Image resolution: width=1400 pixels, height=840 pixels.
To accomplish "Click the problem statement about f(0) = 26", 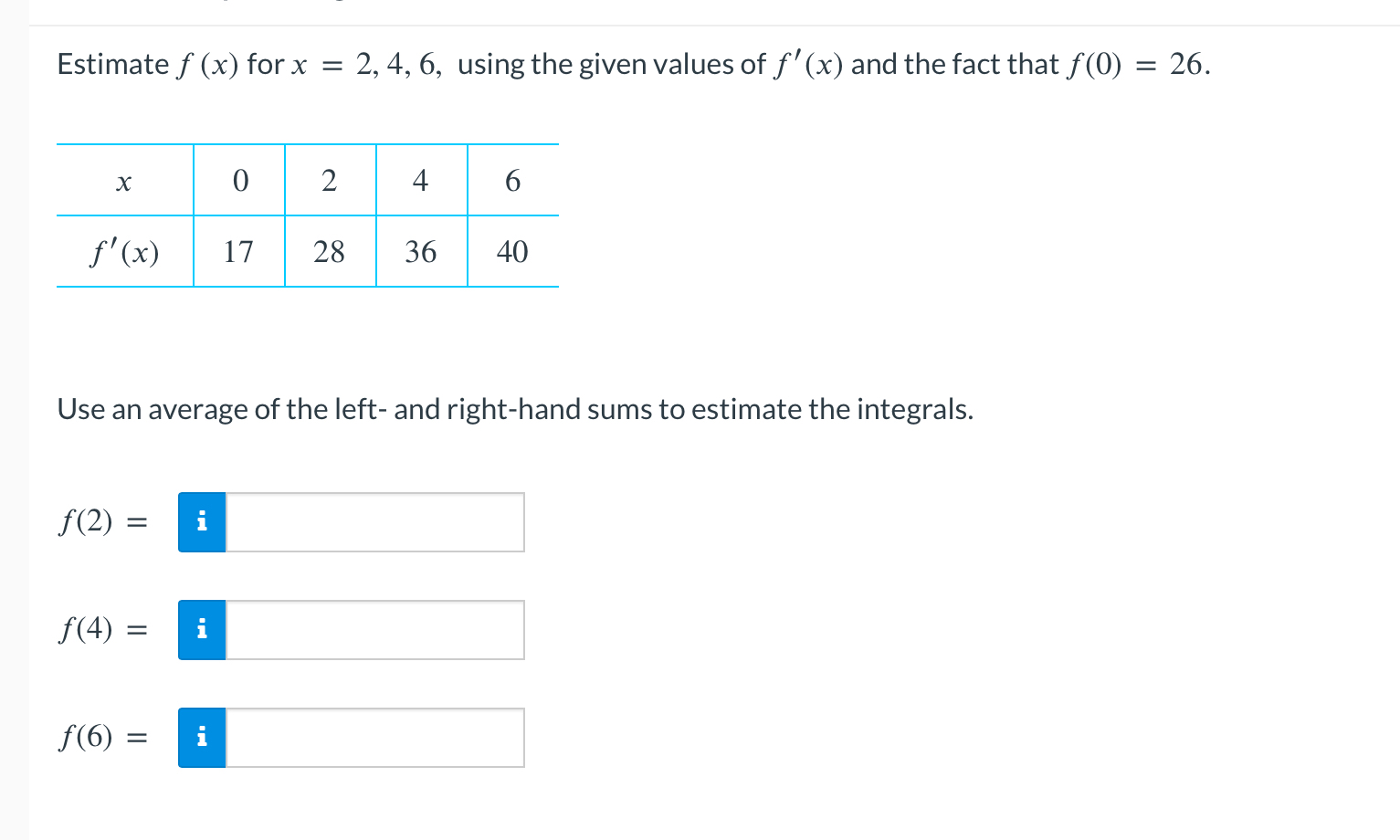I will 633,64.
